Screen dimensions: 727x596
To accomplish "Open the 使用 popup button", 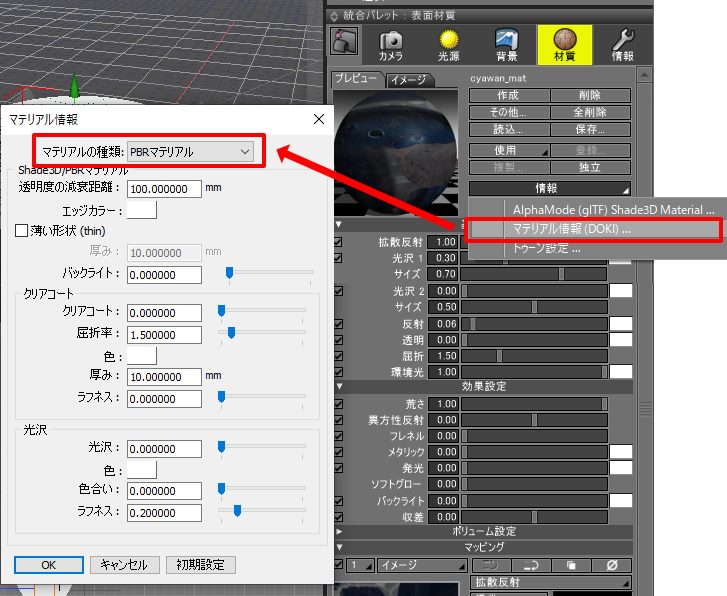I will pos(509,150).
